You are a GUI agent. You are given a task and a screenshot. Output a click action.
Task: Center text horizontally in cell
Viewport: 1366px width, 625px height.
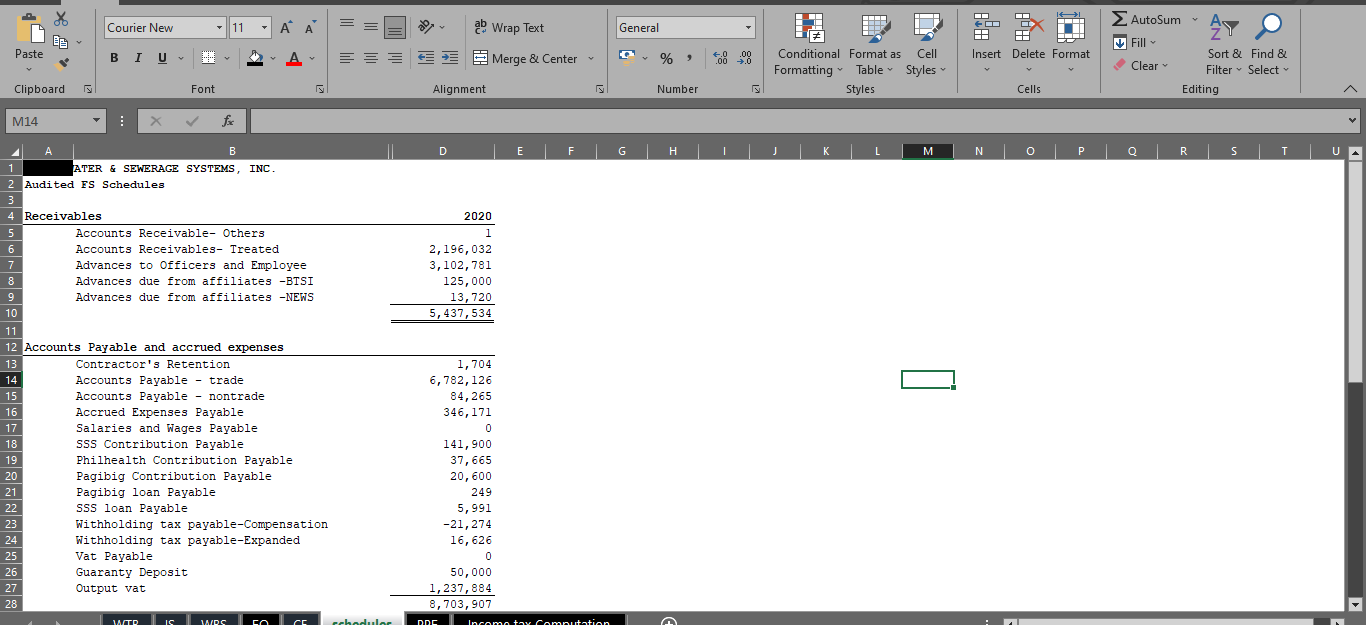(x=373, y=59)
